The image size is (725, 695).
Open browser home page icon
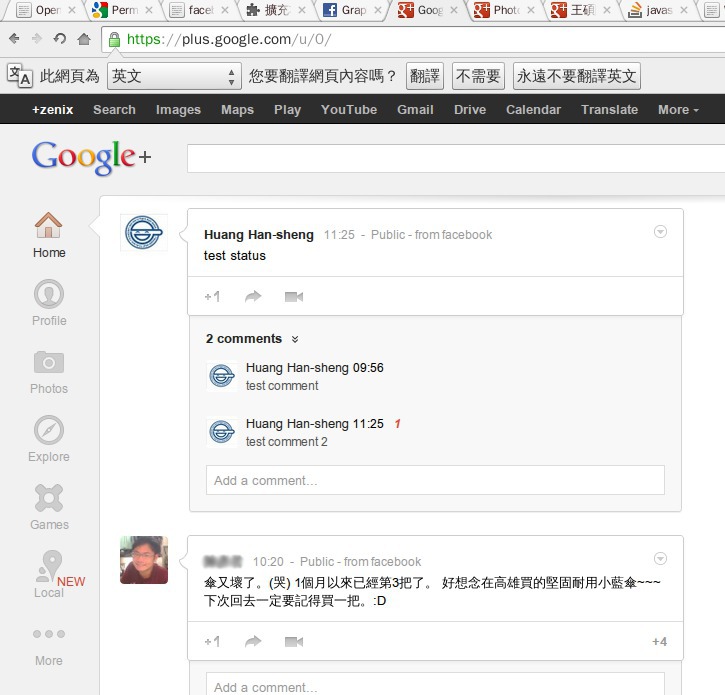pyautogui.click(x=84, y=39)
